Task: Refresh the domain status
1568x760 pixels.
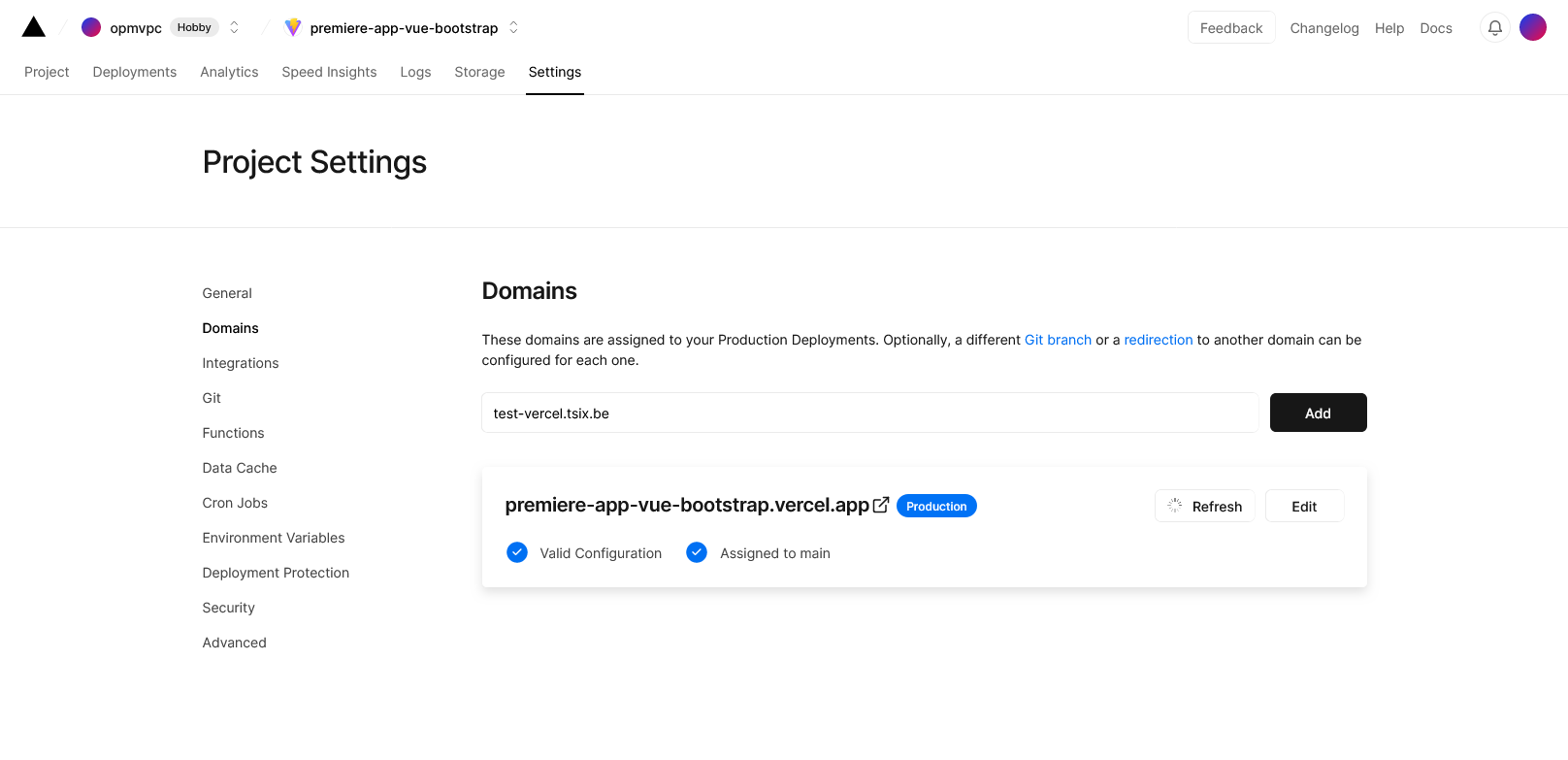Action: coord(1204,506)
